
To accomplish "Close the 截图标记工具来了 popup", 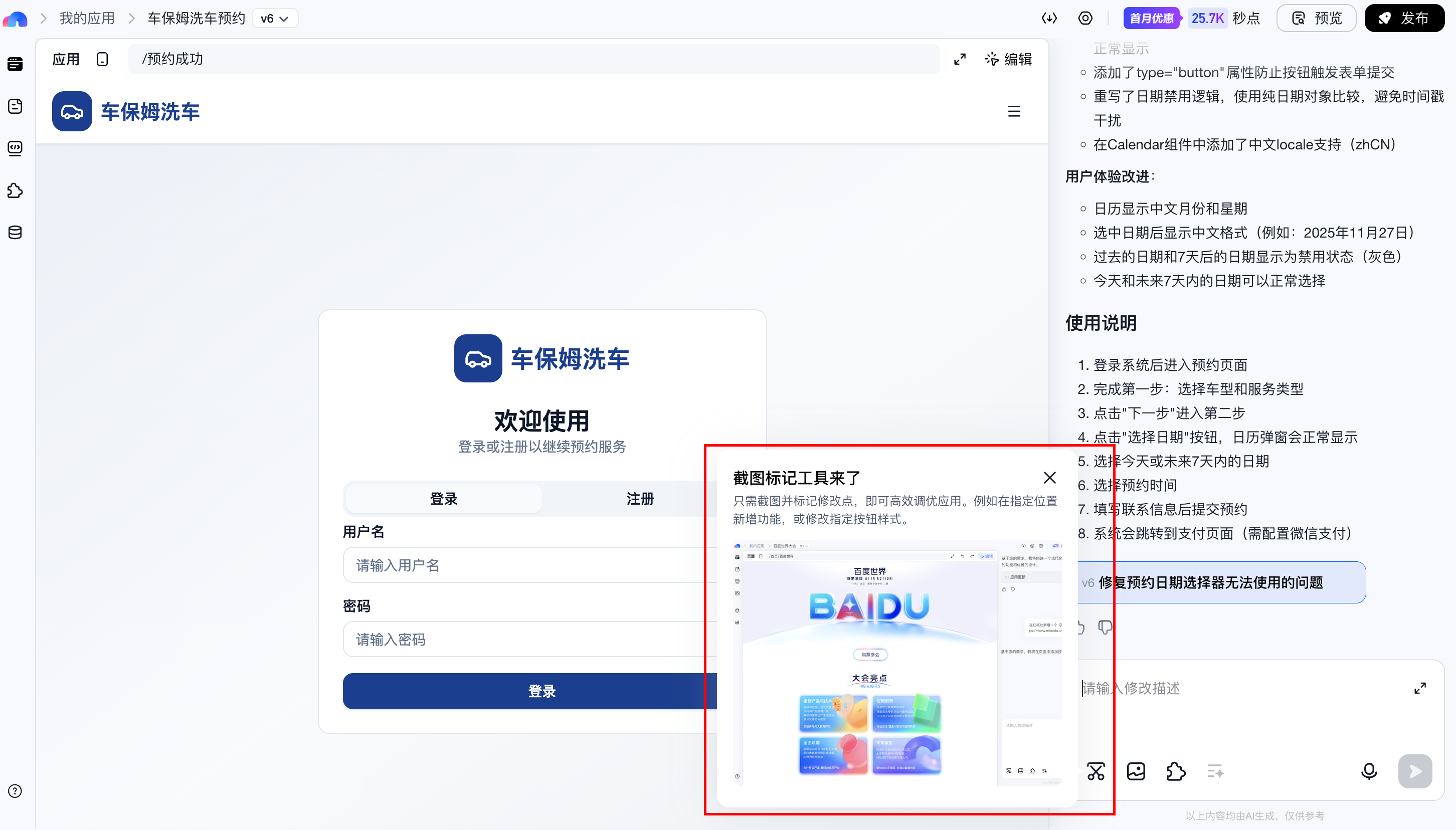I will 1049,478.
